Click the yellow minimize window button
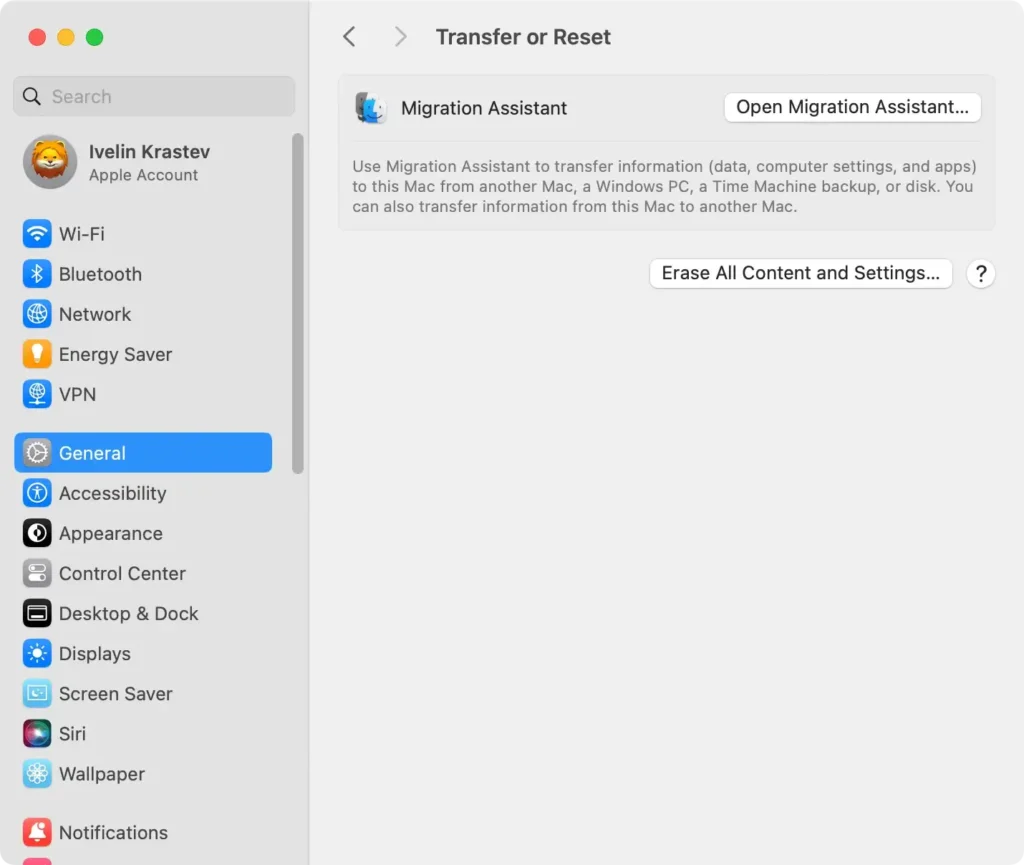Viewport: 1024px width, 865px height. pos(66,37)
